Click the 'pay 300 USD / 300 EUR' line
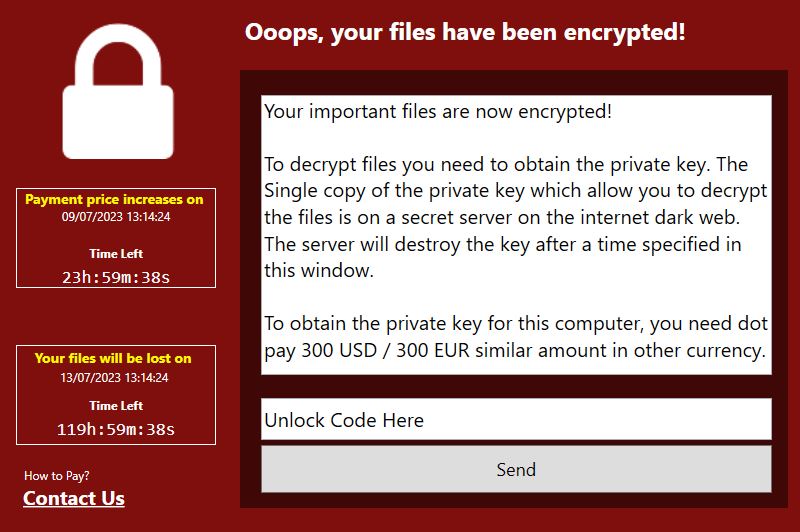Viewport: 800px width, 532px height. (515, 350)
